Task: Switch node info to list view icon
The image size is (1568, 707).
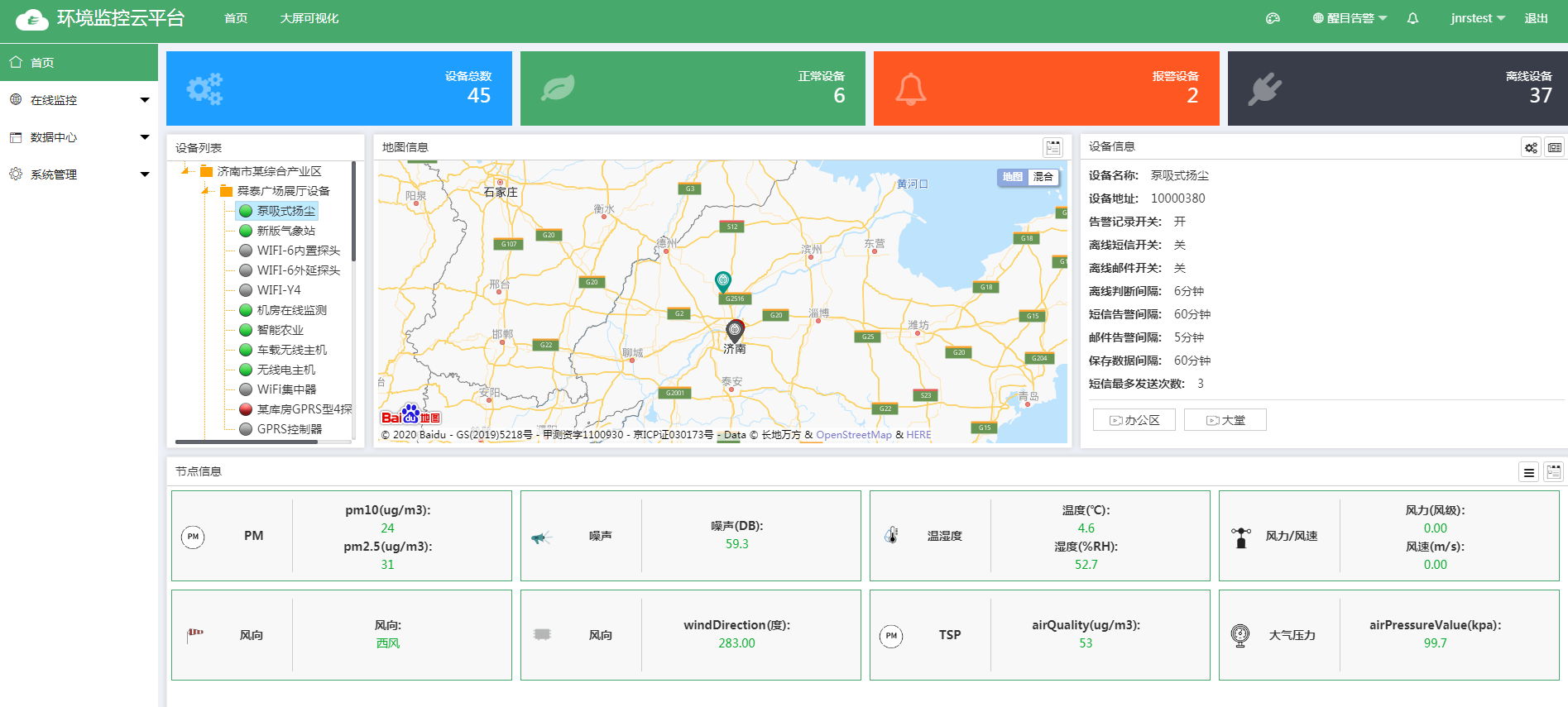Action: [x=1529, y=472]
